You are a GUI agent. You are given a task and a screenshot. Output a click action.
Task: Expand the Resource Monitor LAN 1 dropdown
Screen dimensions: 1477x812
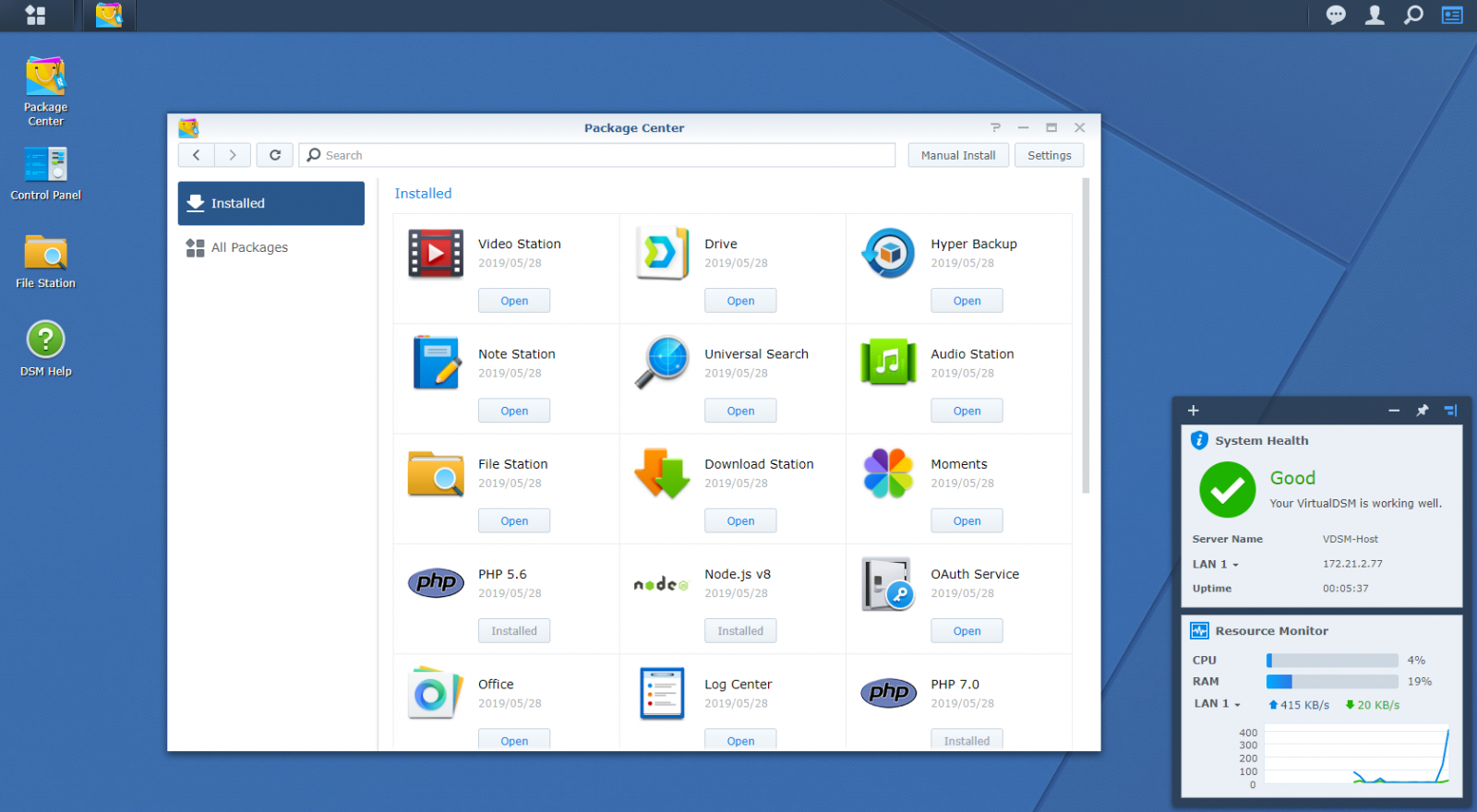pyautogui.click(x=1218, y=703)
